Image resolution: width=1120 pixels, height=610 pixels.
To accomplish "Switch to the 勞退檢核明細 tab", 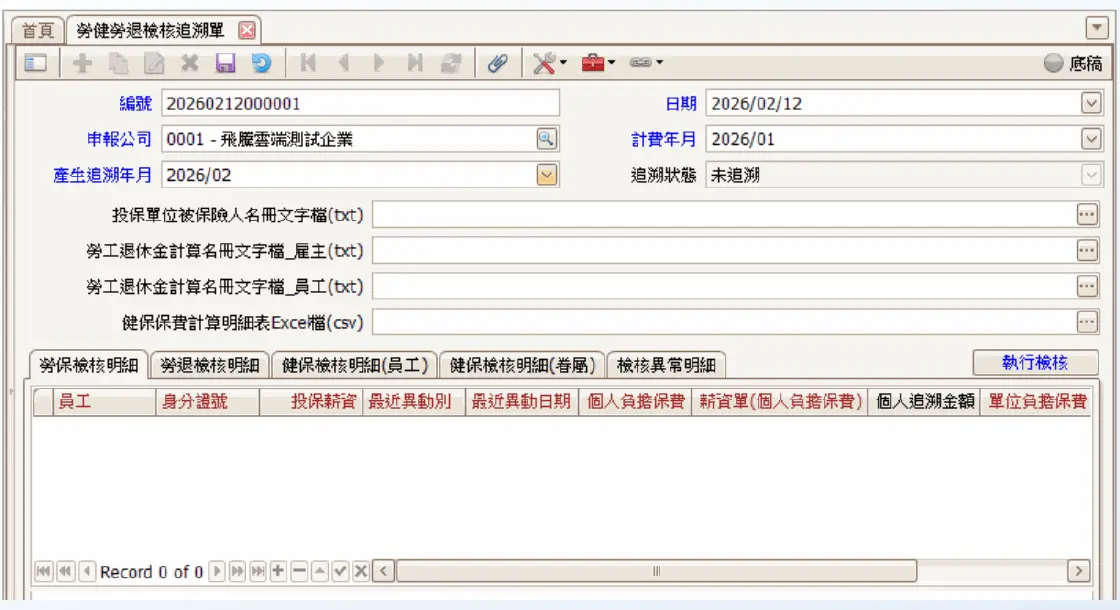I will coord(209,365).
